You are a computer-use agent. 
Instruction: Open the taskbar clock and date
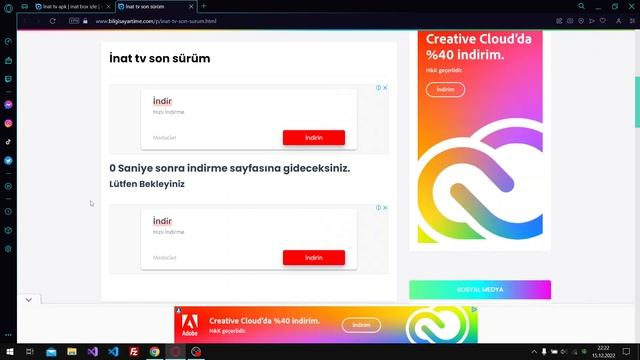tap(604, 351)
